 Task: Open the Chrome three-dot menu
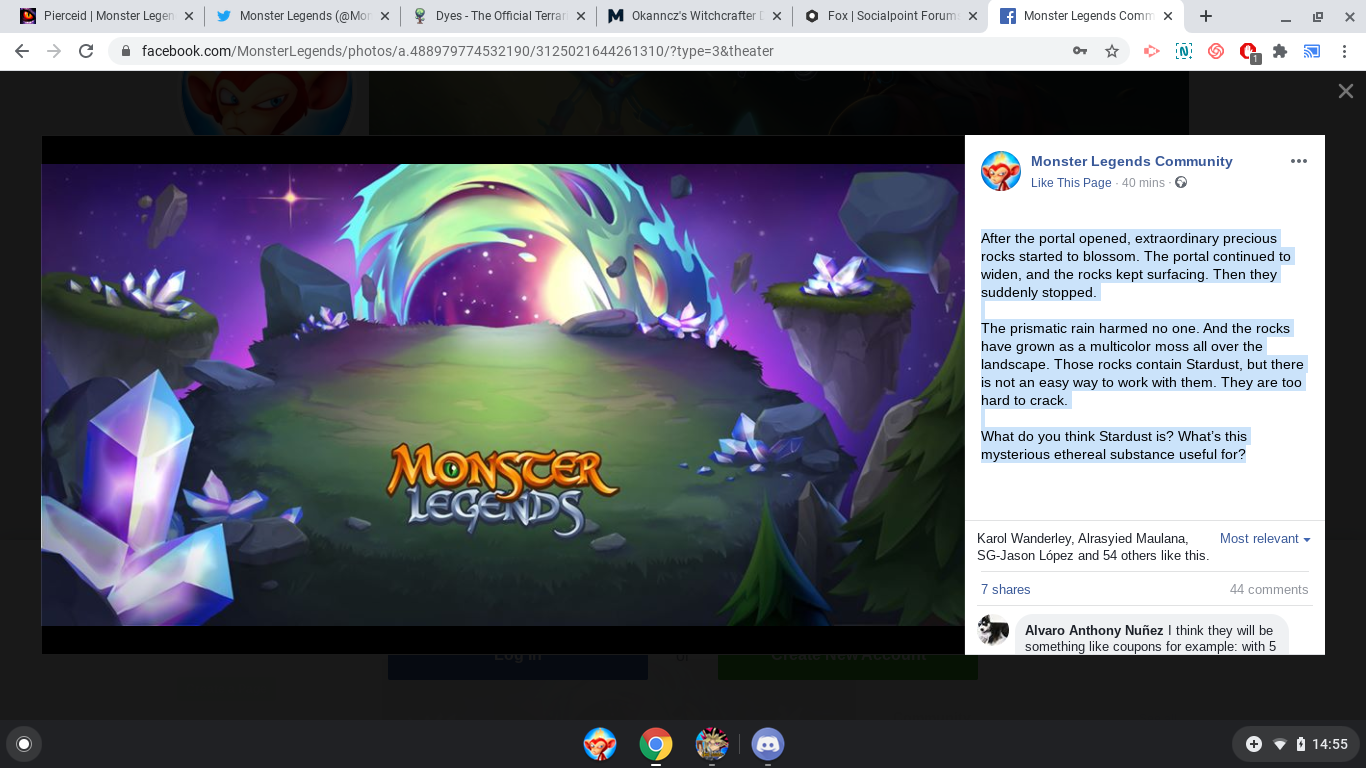(1344, 51)
